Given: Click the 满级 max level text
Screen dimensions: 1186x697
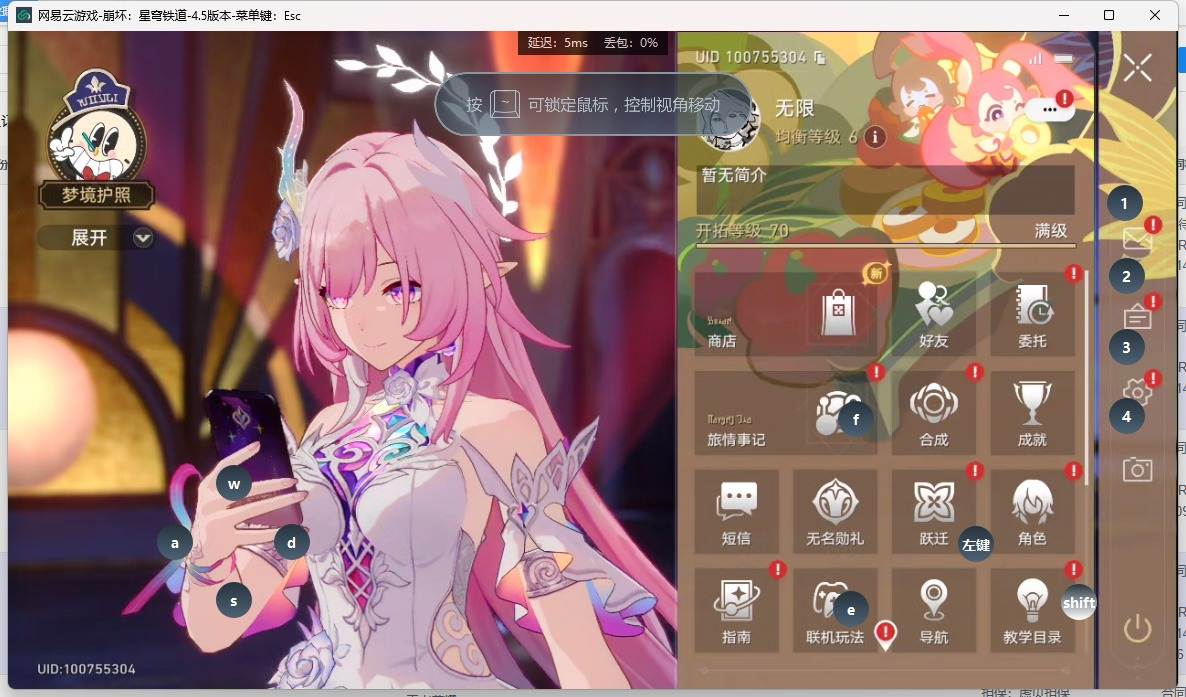Looking at the screenshot, I should (1051, 231).
